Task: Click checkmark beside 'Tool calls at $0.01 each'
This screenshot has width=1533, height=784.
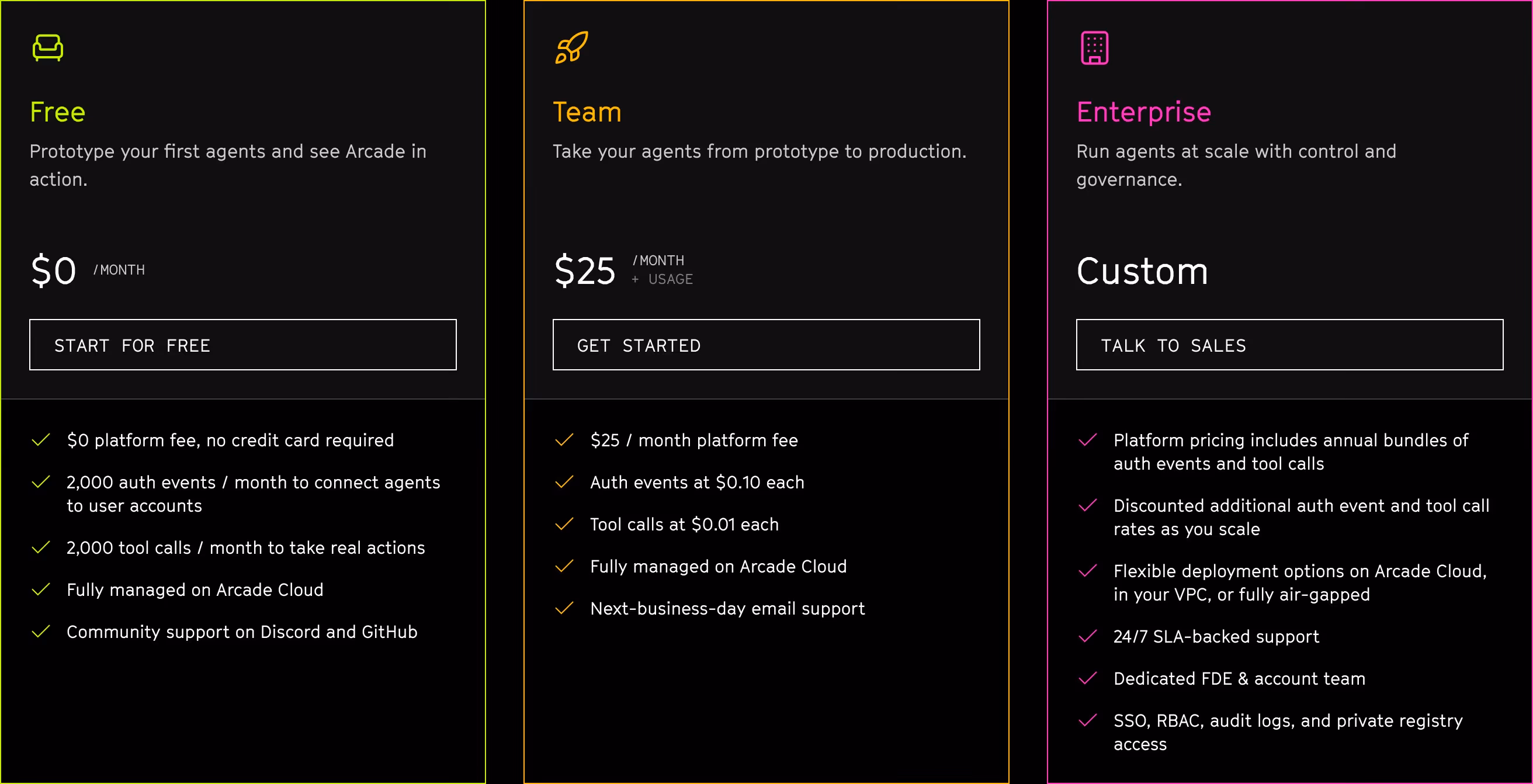Action: [564, 524]
